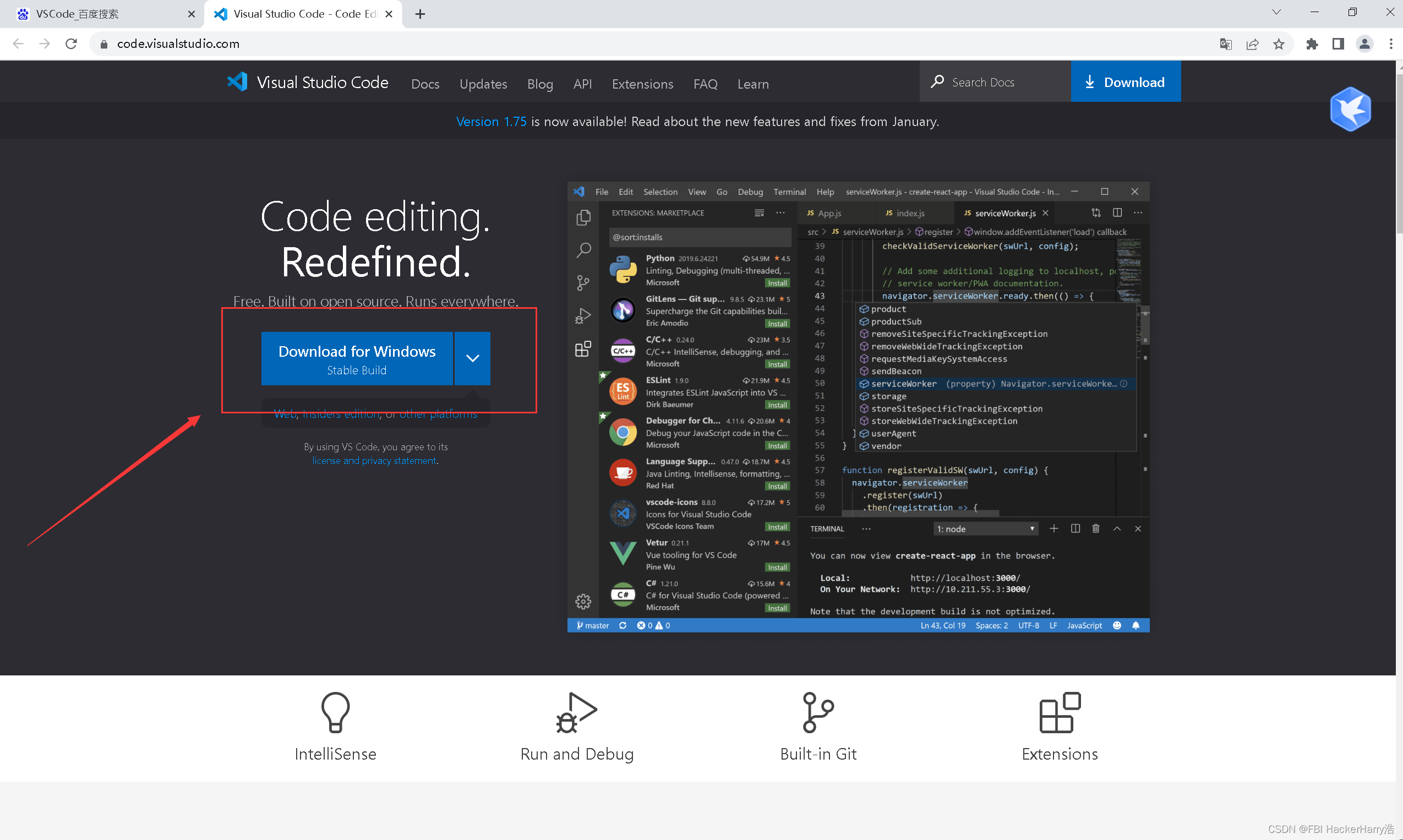Open the Insiders edition link
This screenshot has width=1403, height=840.
[x=341, y=414]
